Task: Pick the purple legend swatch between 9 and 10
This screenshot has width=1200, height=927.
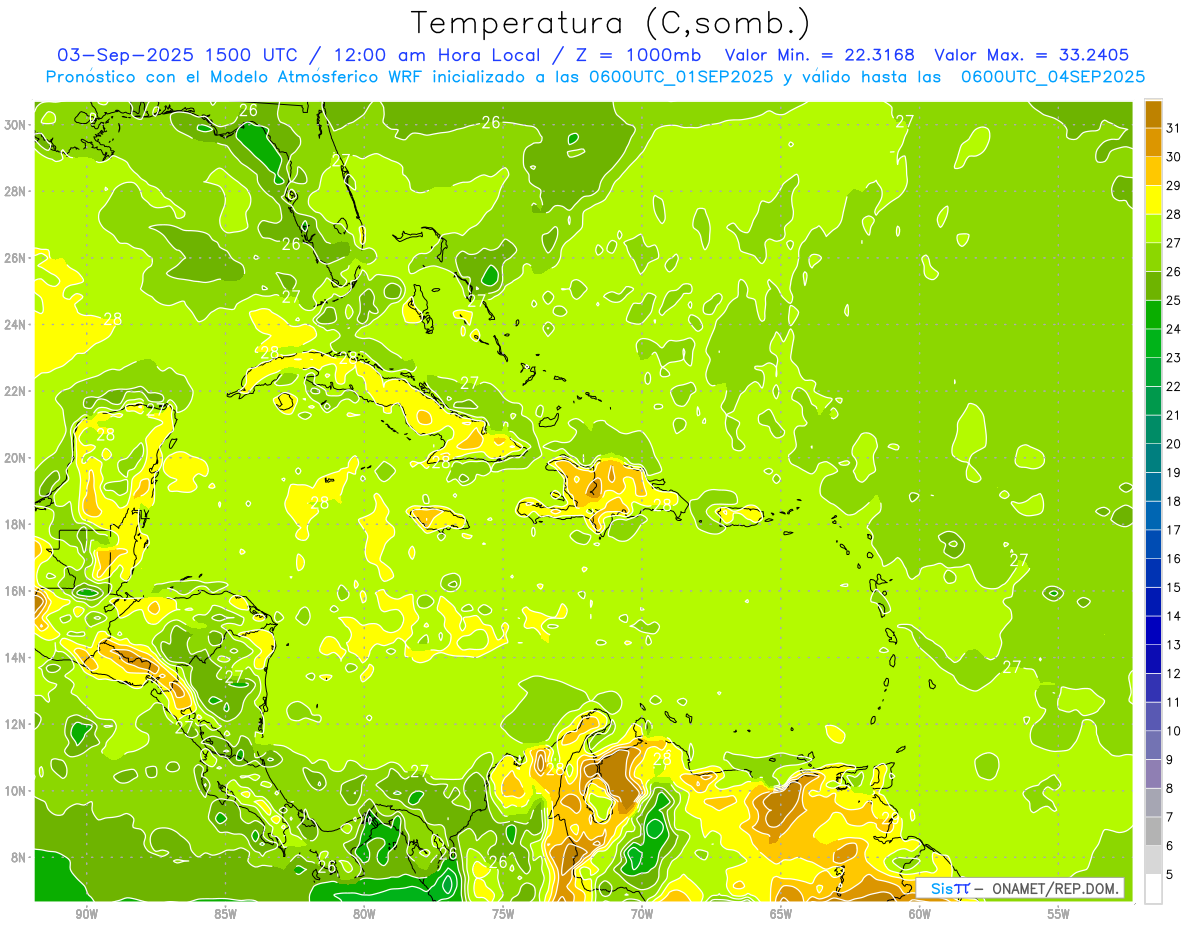Action: [1153, 745]
